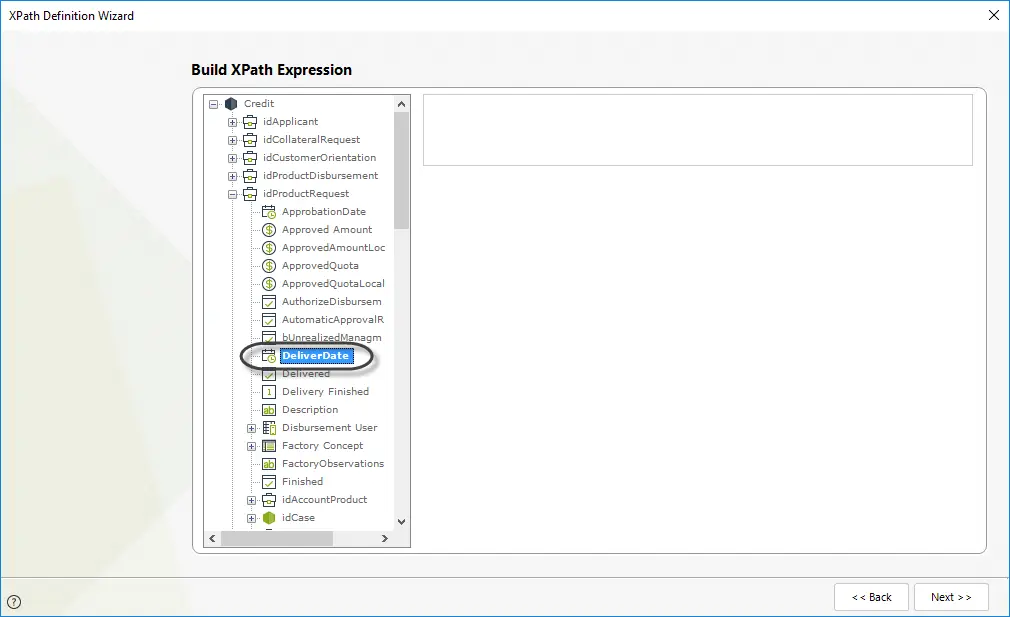
Task: Click the ApprobationDate calendar icon
Action: click(269, 212)
